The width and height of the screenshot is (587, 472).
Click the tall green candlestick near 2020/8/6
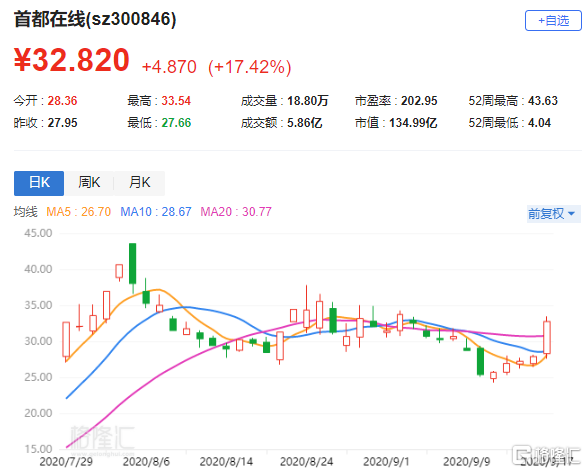pyautogui.click(x=133, y=264)
